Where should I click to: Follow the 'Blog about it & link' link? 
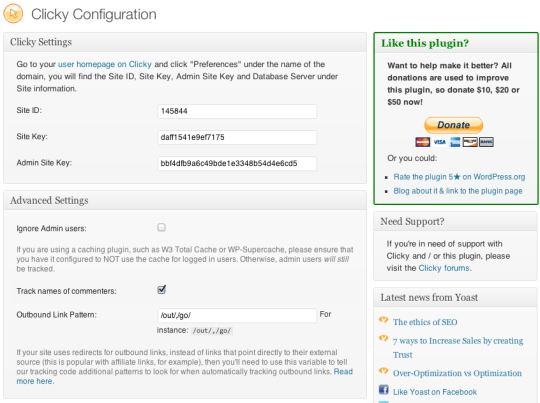[x=458, y=191]
